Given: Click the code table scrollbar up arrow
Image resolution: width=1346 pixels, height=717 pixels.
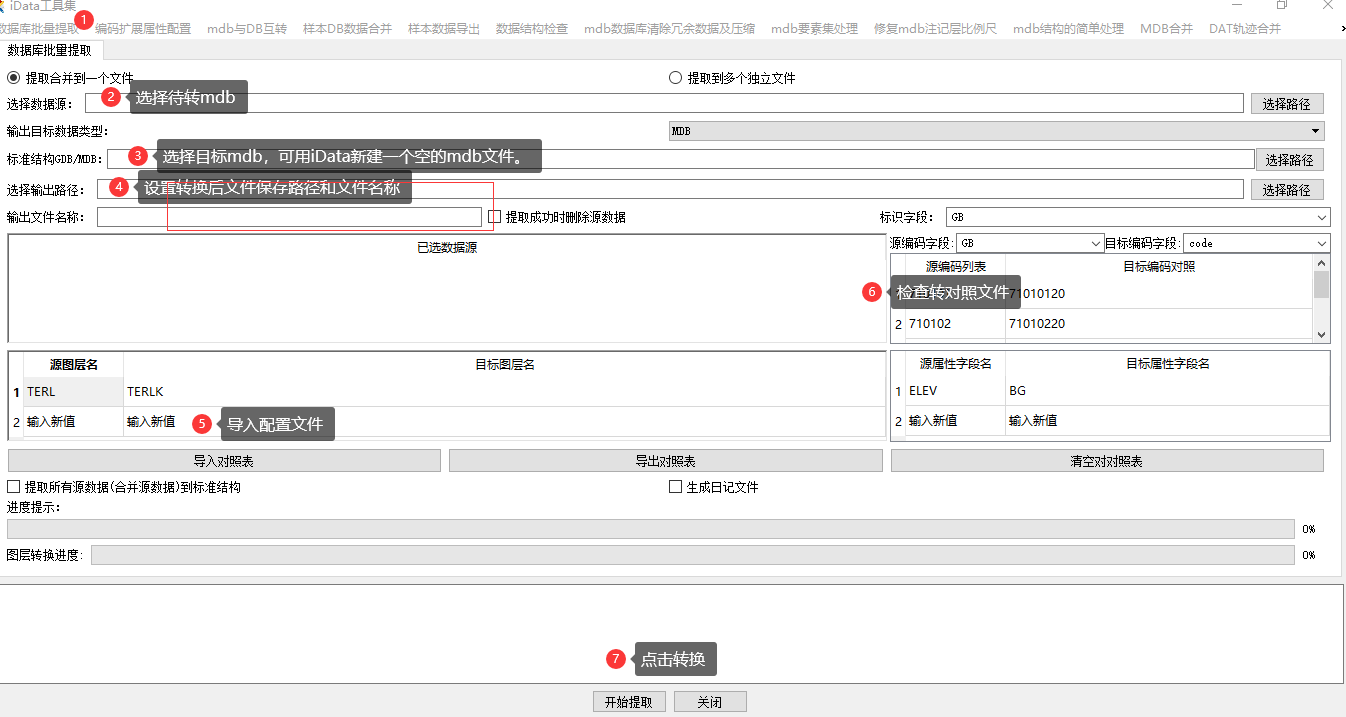Looking at the screenshot, I should click(x=1321, y=262).
